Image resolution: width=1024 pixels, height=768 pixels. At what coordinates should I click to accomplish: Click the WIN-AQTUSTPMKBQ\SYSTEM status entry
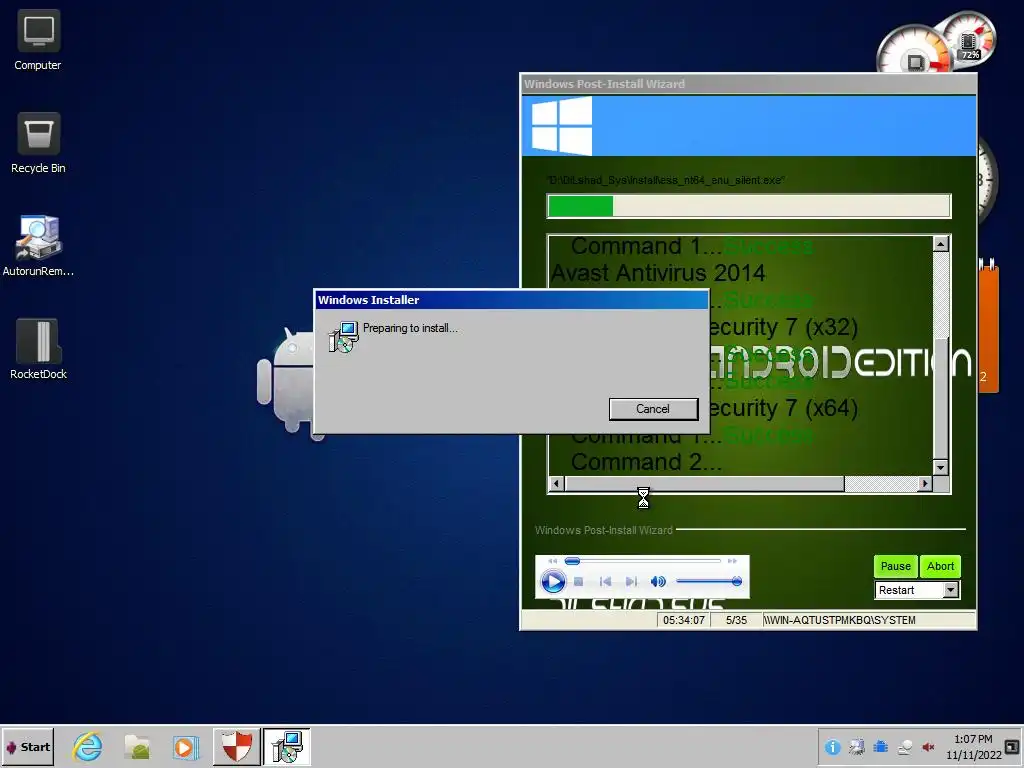tap(869, 620)
